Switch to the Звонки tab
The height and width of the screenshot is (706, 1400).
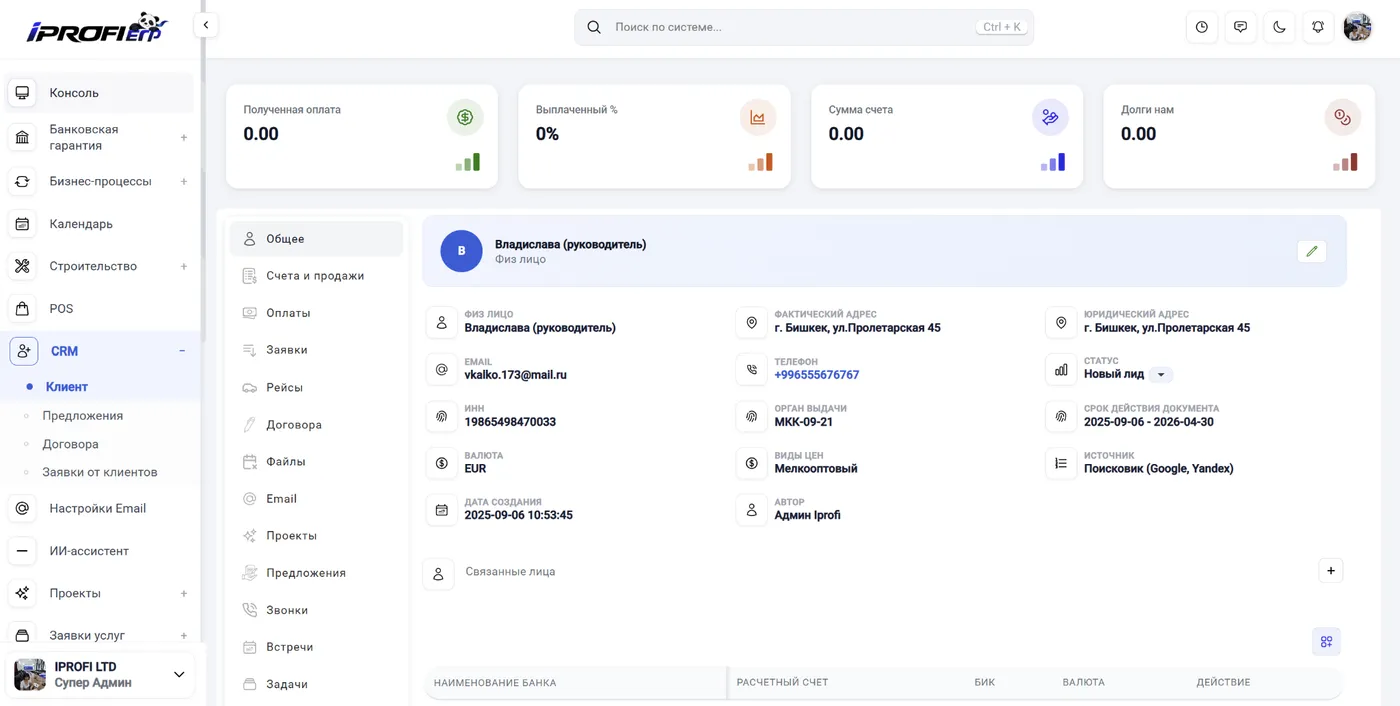point(316,610)
